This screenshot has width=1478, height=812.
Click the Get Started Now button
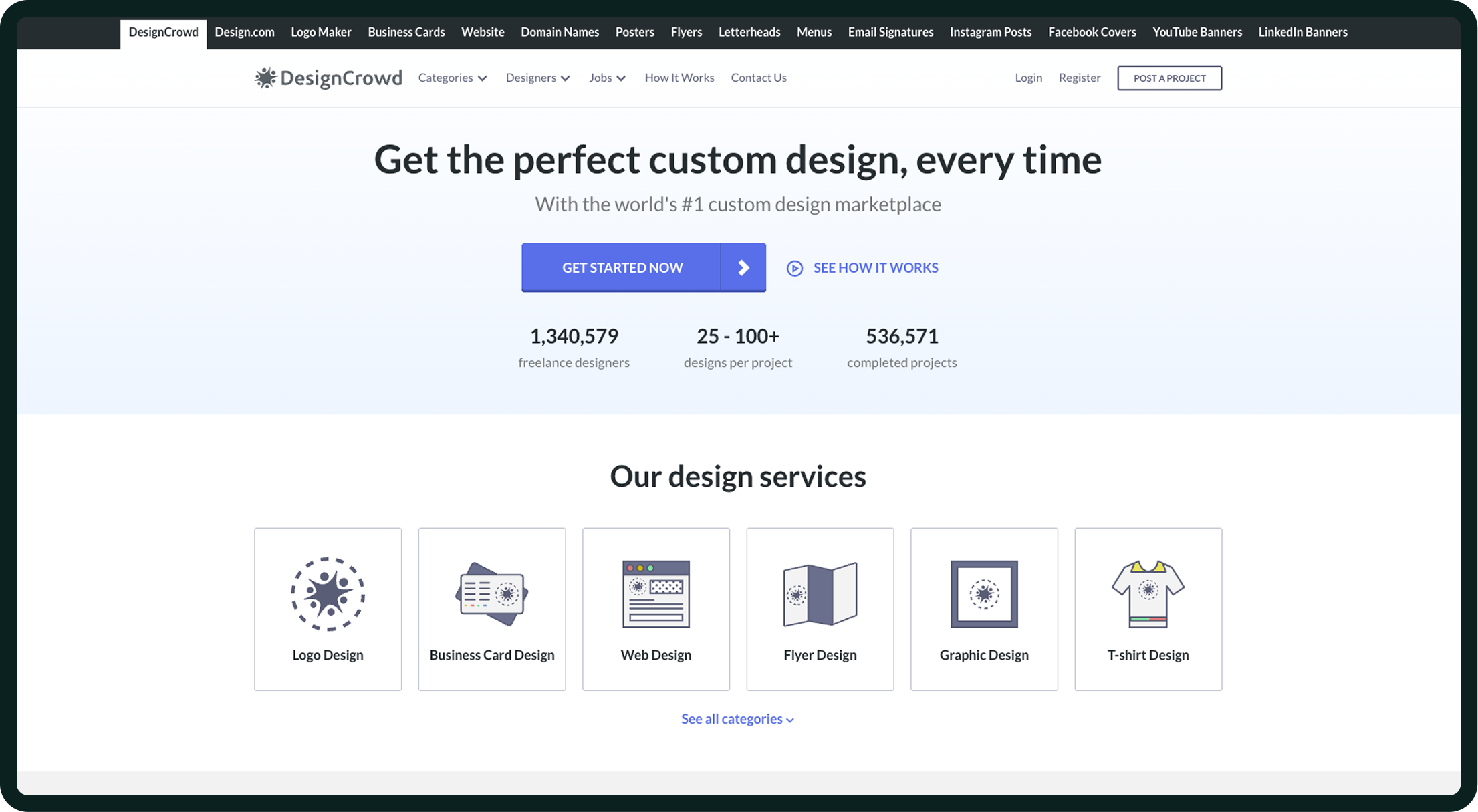644,267
